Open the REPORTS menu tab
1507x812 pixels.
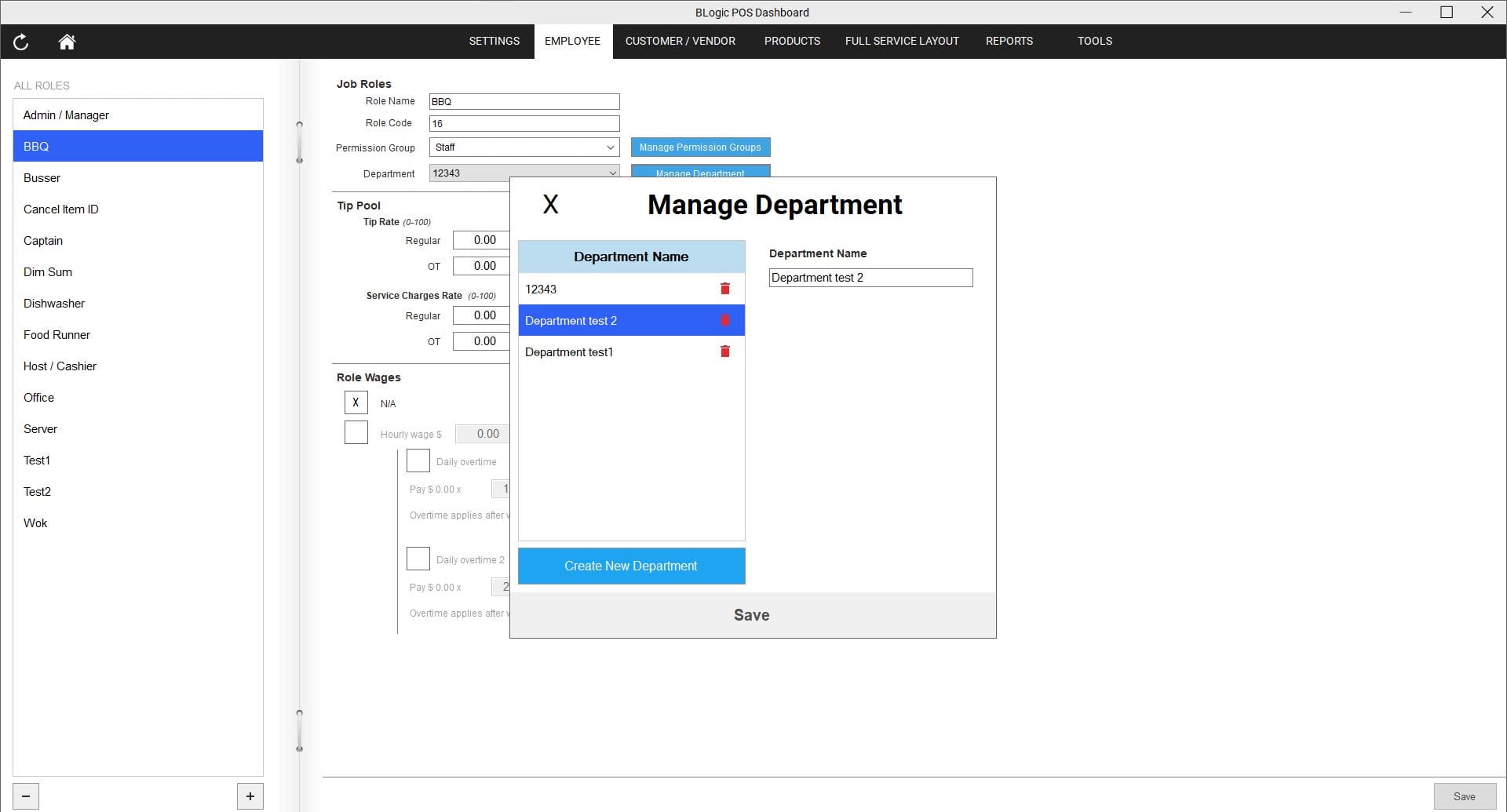(x=1009, y=41)
